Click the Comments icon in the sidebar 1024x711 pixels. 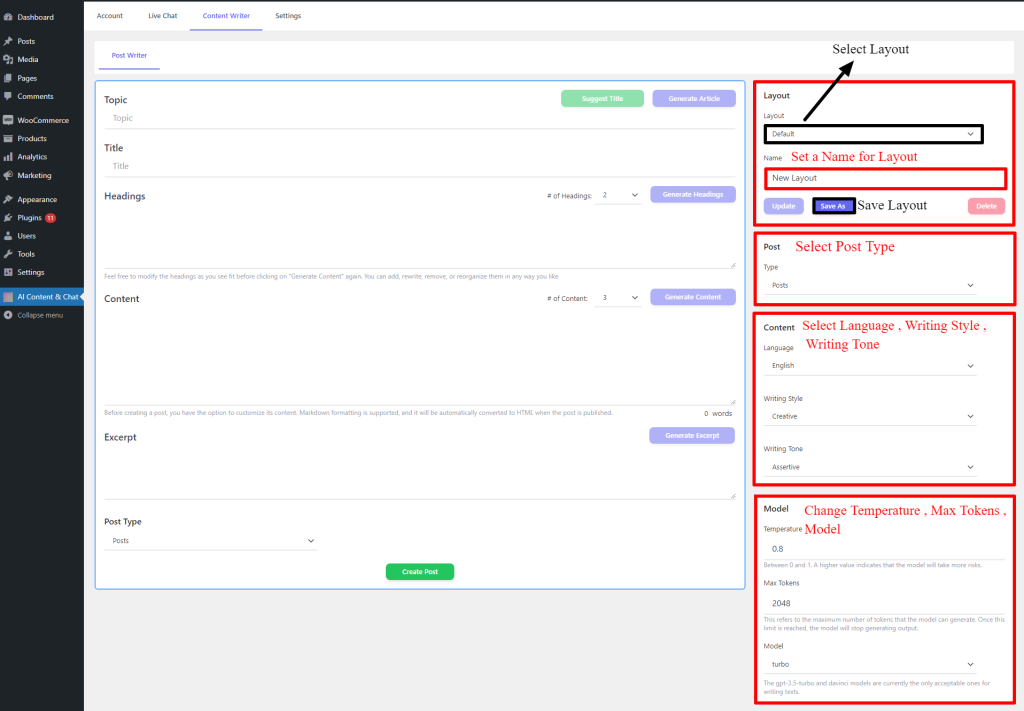[x=10, y=96]
